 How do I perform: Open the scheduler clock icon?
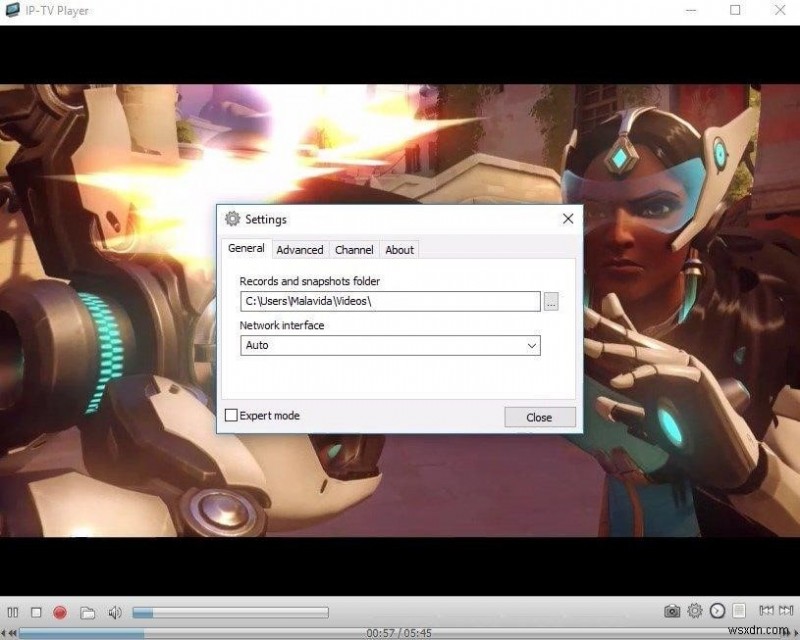point(717,611)
